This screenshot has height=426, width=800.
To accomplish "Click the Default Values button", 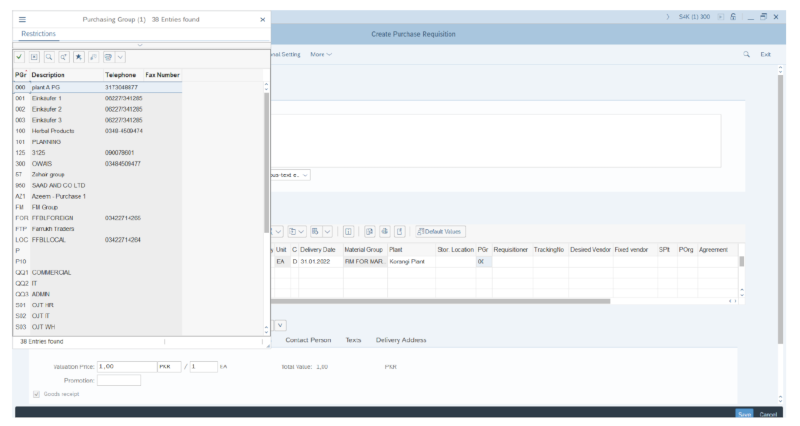I will [441, 231].
